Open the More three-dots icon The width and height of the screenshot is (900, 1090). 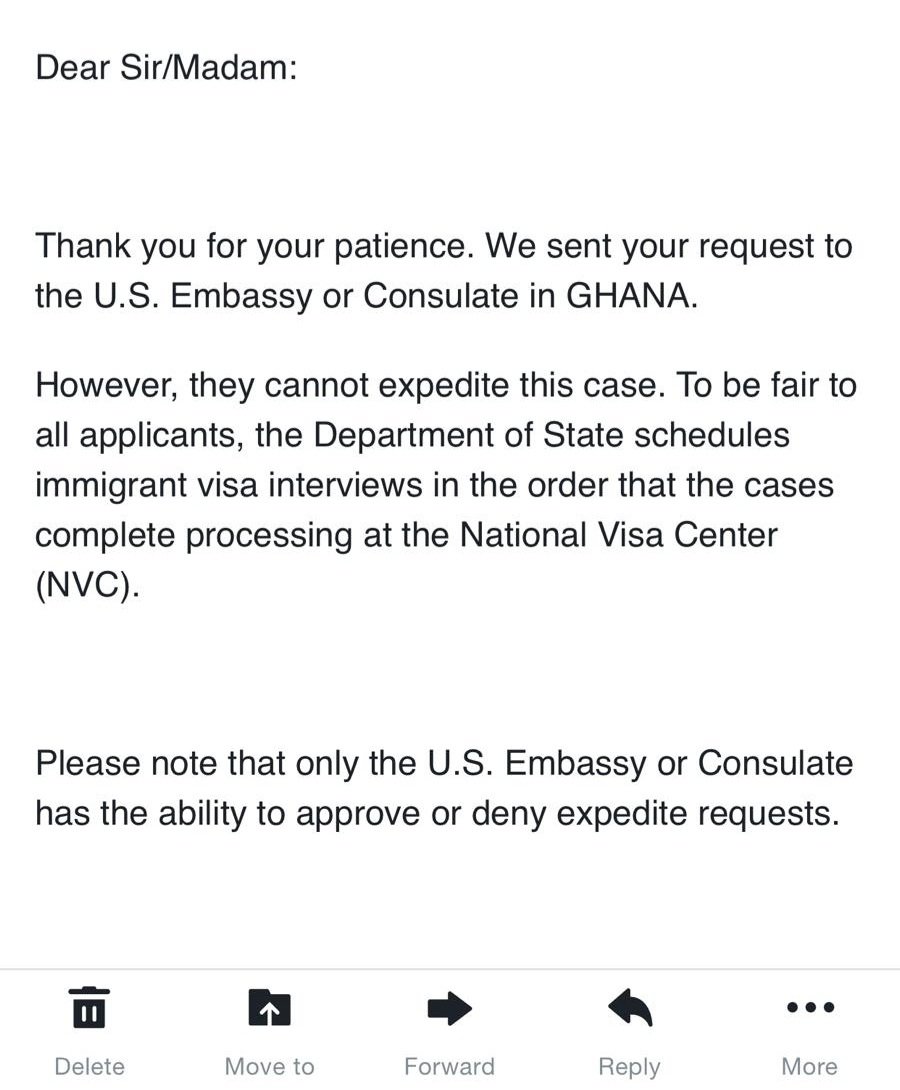click(810, 1007)
